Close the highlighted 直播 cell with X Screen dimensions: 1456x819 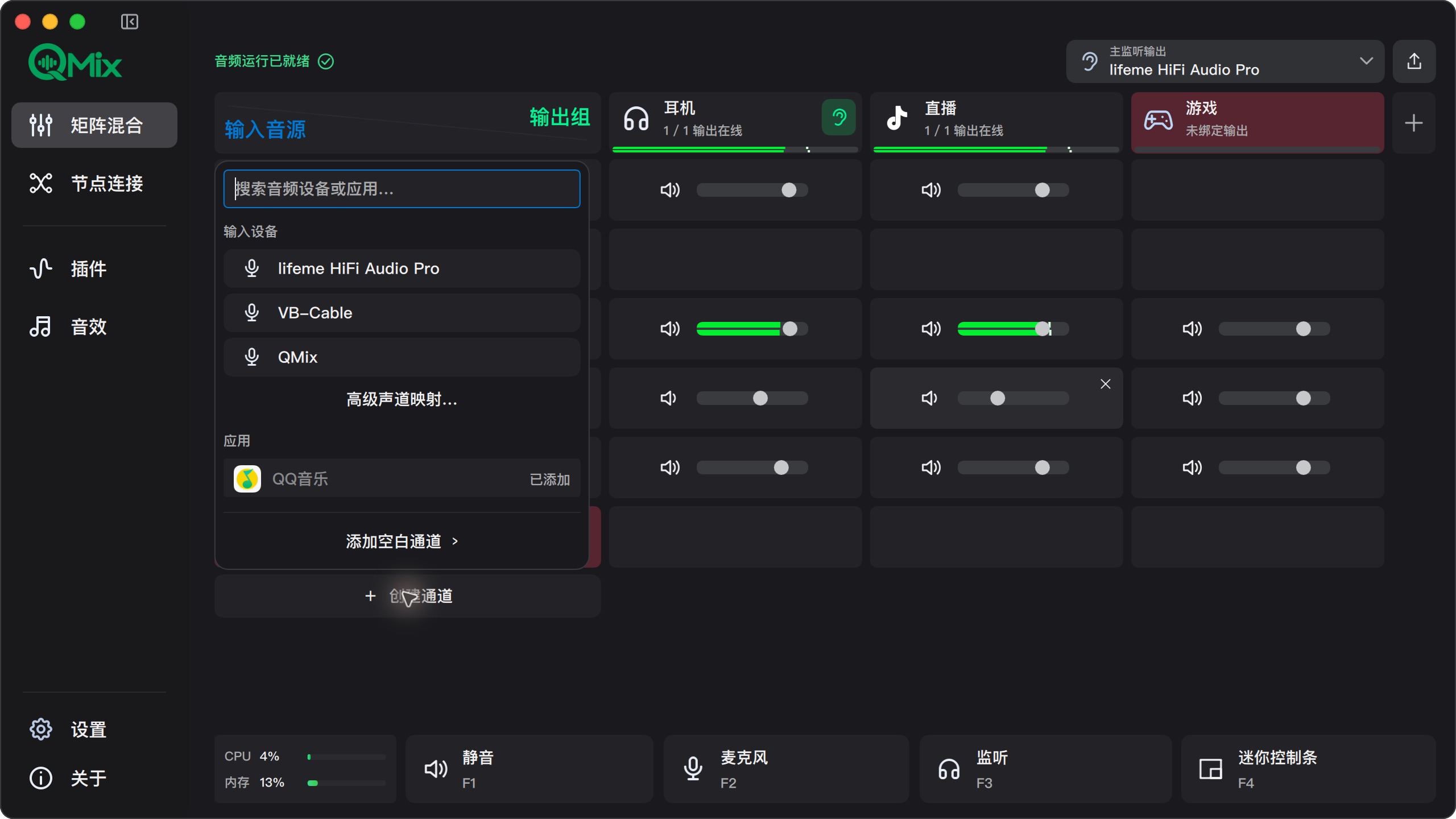pos(1105,384)
